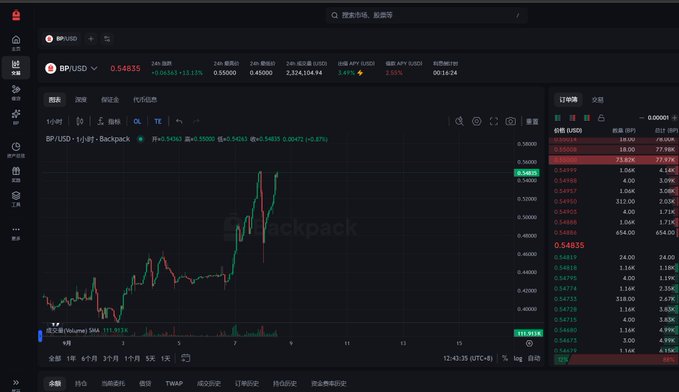Enter fullscreen chart mode

[x=494, y=121]
